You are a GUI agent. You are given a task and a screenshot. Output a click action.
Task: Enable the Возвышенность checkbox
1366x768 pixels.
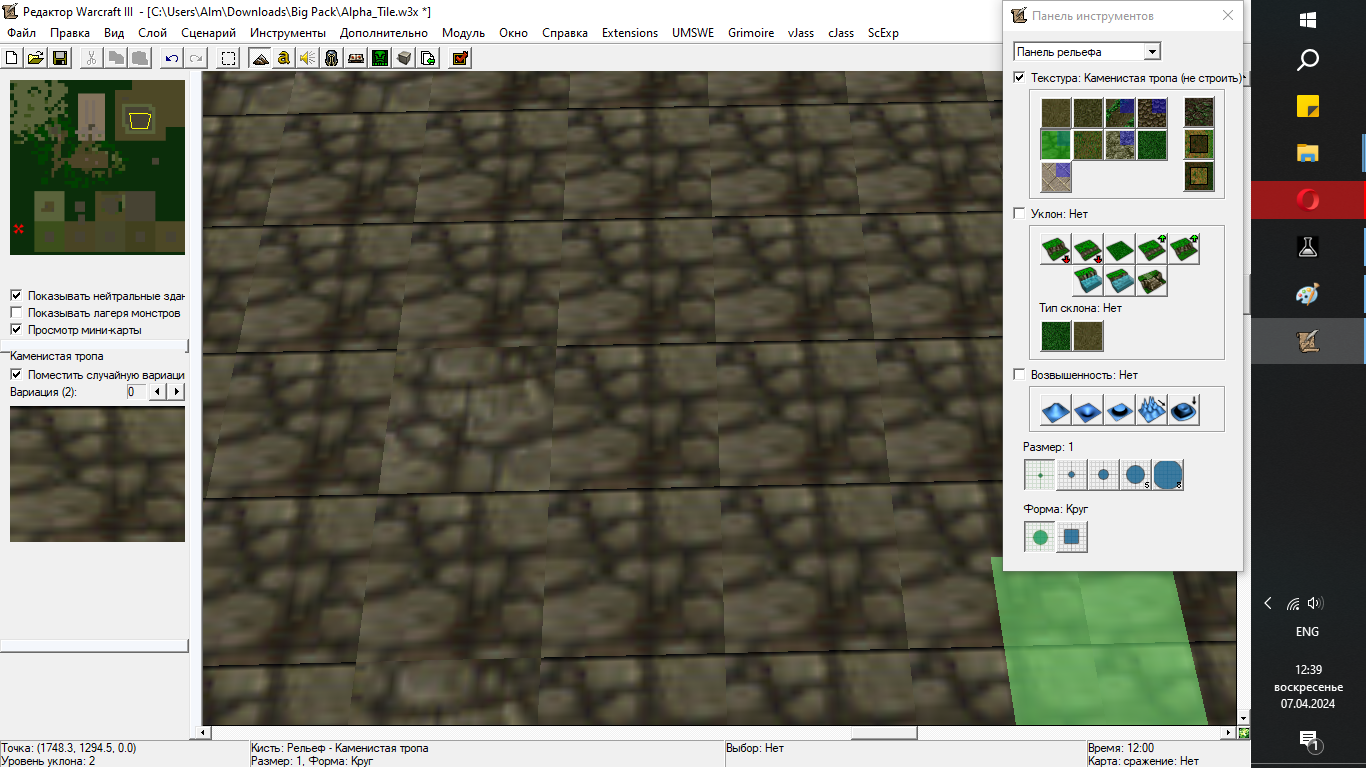(1019, 375)
